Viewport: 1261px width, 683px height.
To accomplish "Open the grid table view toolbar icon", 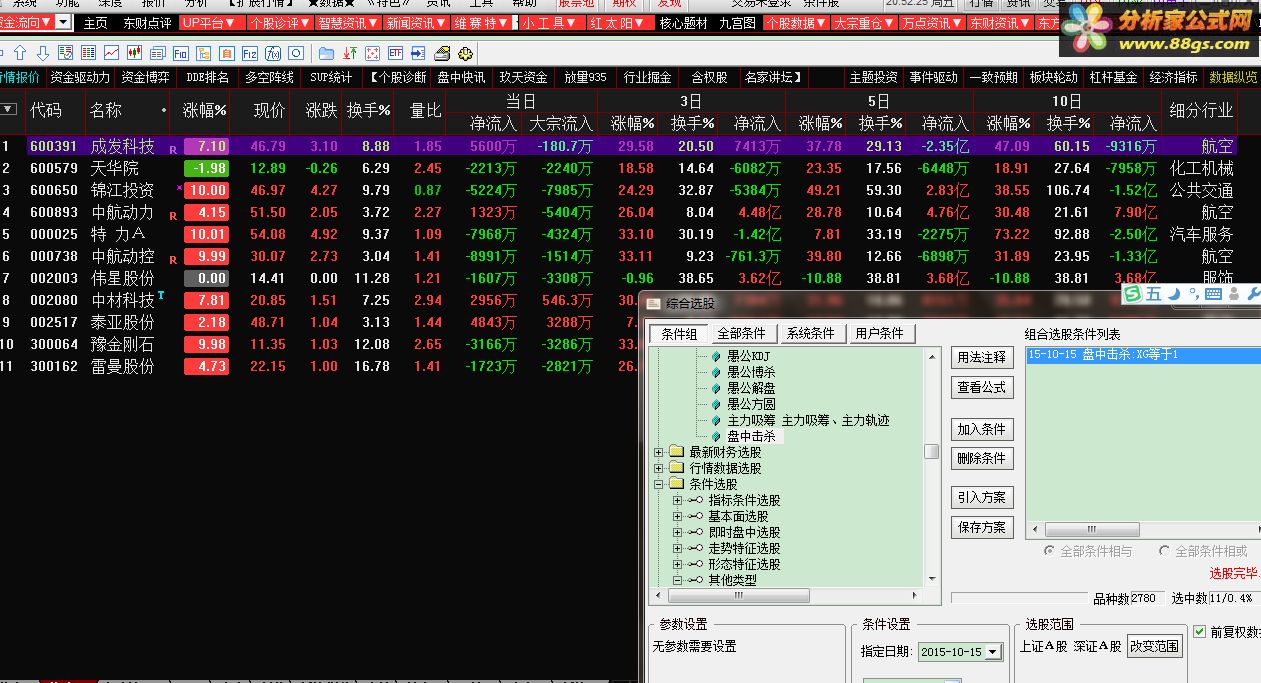I will 88,53.
